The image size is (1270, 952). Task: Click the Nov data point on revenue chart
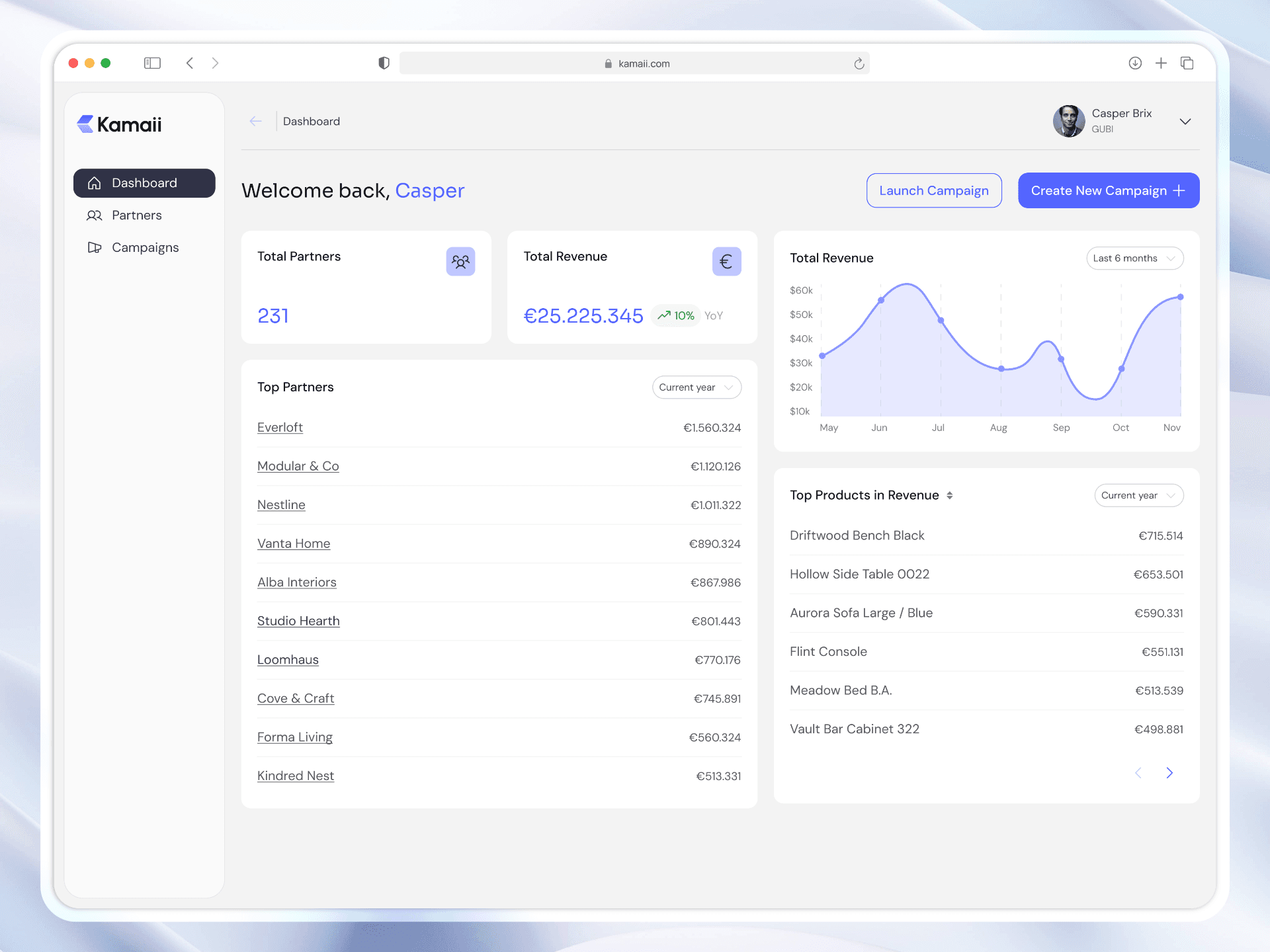click(x=1180, y=297)
